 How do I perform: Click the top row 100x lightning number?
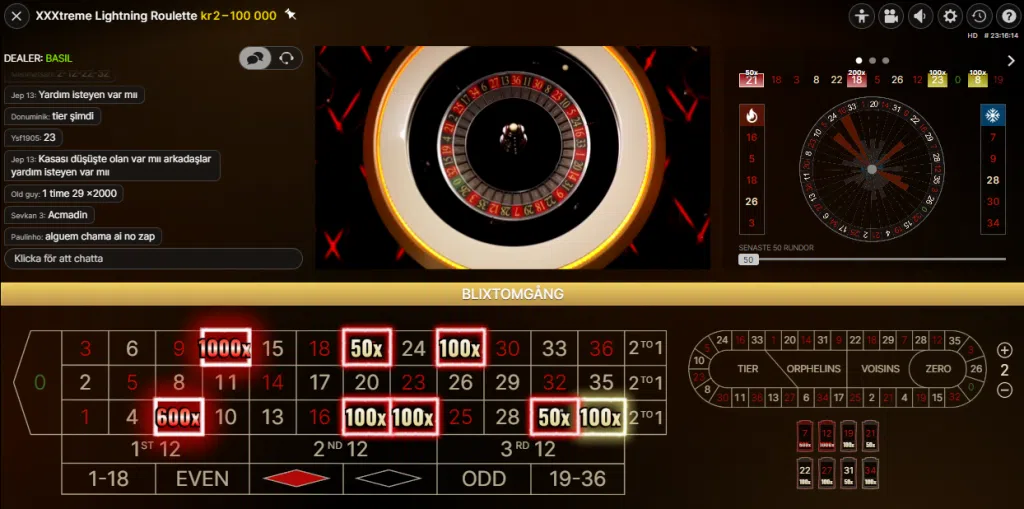460,348
